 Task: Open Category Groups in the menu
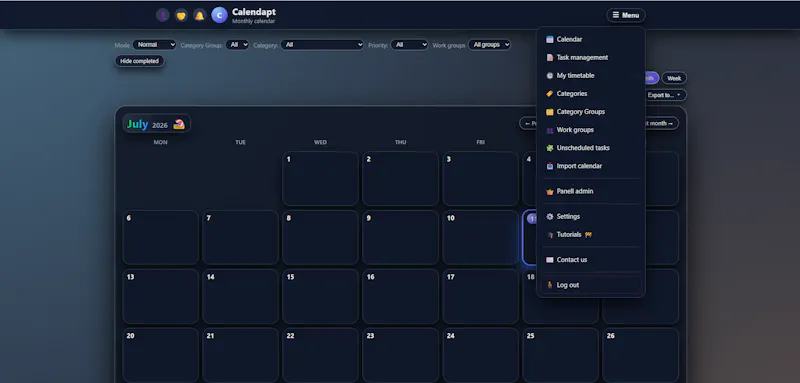591,112
